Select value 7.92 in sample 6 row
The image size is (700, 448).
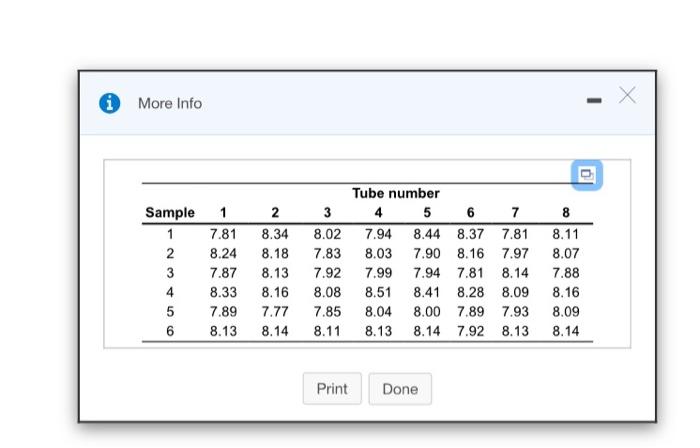coord(471,331)
